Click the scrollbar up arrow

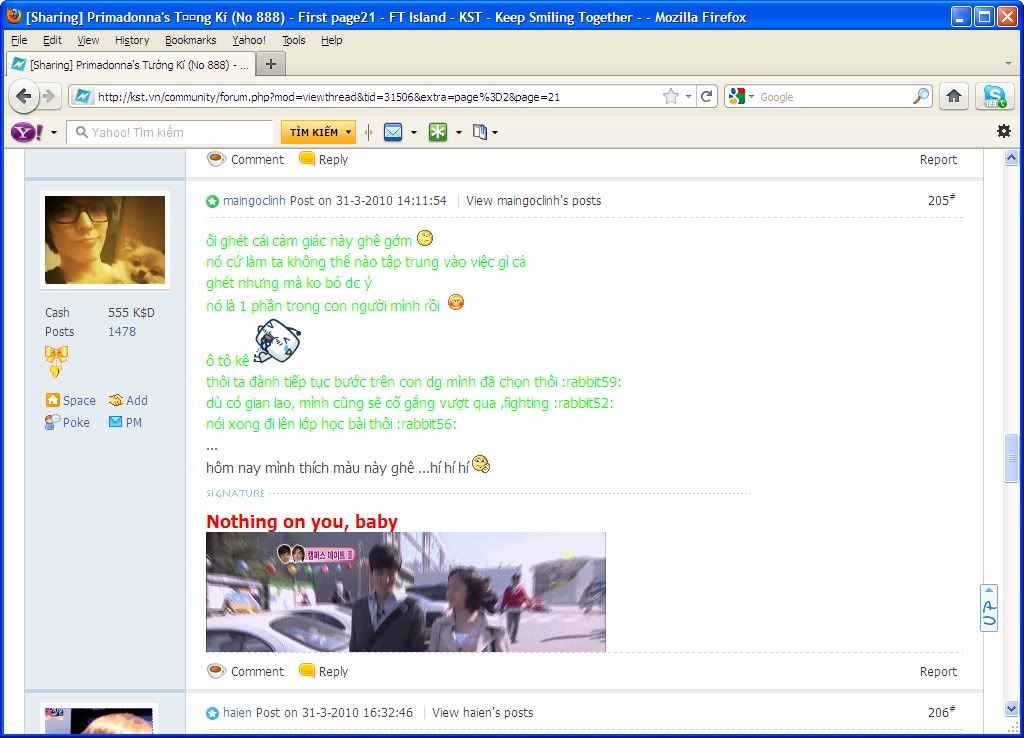pyautogui.click(x=1011, y=157)
